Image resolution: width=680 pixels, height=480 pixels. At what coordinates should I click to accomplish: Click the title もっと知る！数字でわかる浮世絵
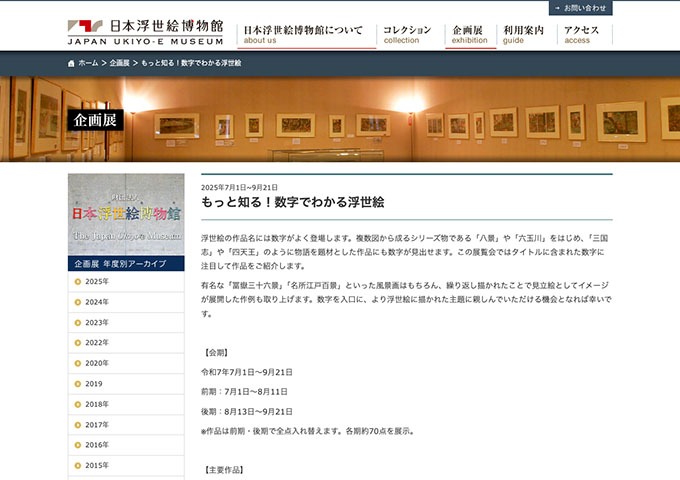coord(293,202)
